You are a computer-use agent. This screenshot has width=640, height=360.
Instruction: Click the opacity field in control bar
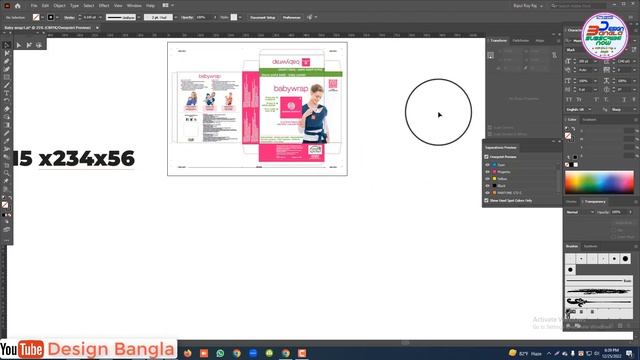coord(203,17)
